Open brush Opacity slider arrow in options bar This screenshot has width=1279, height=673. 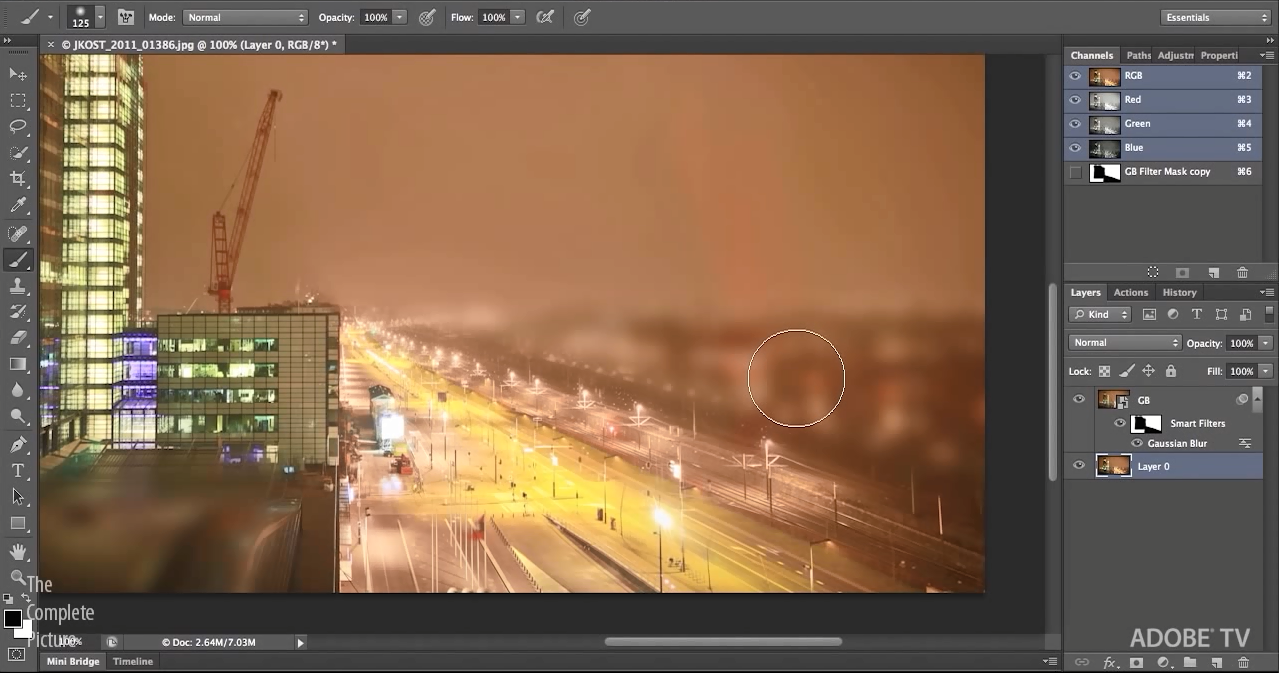[x=400, y=17]
